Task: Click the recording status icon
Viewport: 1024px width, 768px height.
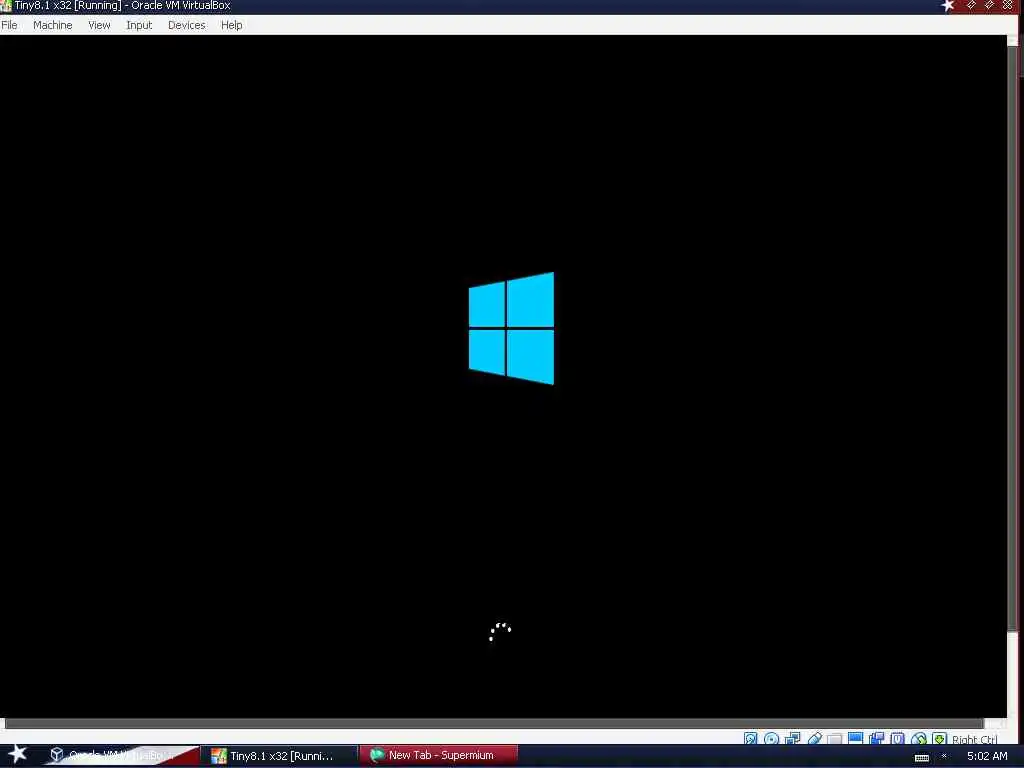Action: (x=876, y=739)
